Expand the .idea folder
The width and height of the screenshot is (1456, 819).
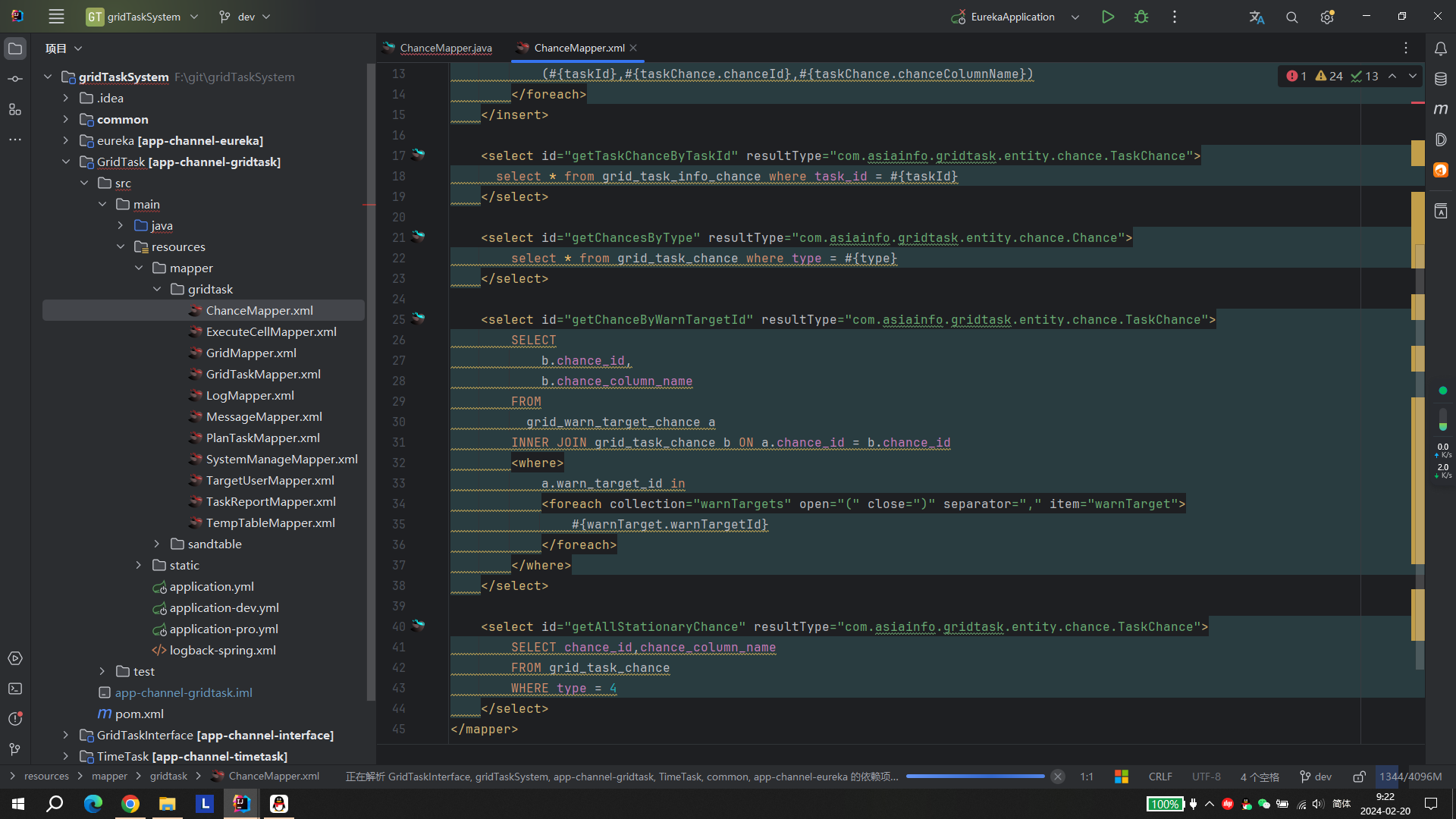[66, 98]
